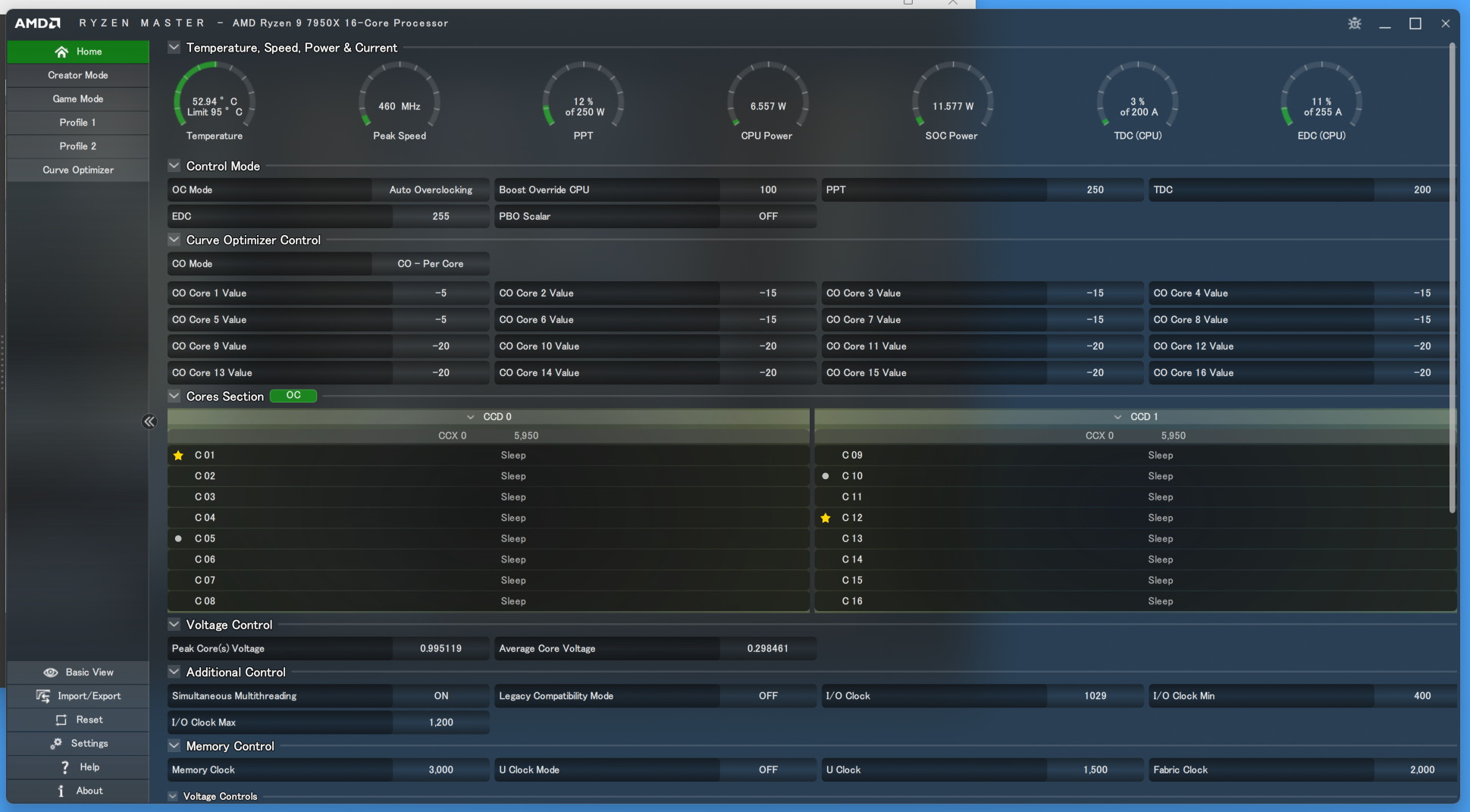The image size is (1470, 812).
Task: Click the vertical scrollbar thumb on the right
Action: click(x=1452, y=277)
